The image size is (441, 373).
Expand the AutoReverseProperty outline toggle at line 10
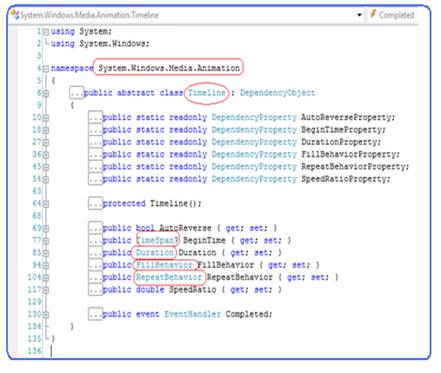point(46,118)
